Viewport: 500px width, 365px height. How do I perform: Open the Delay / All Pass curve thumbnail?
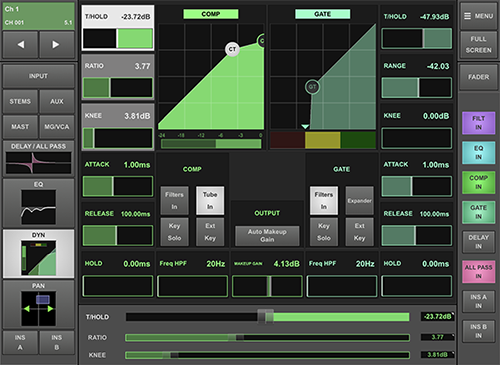39,159
